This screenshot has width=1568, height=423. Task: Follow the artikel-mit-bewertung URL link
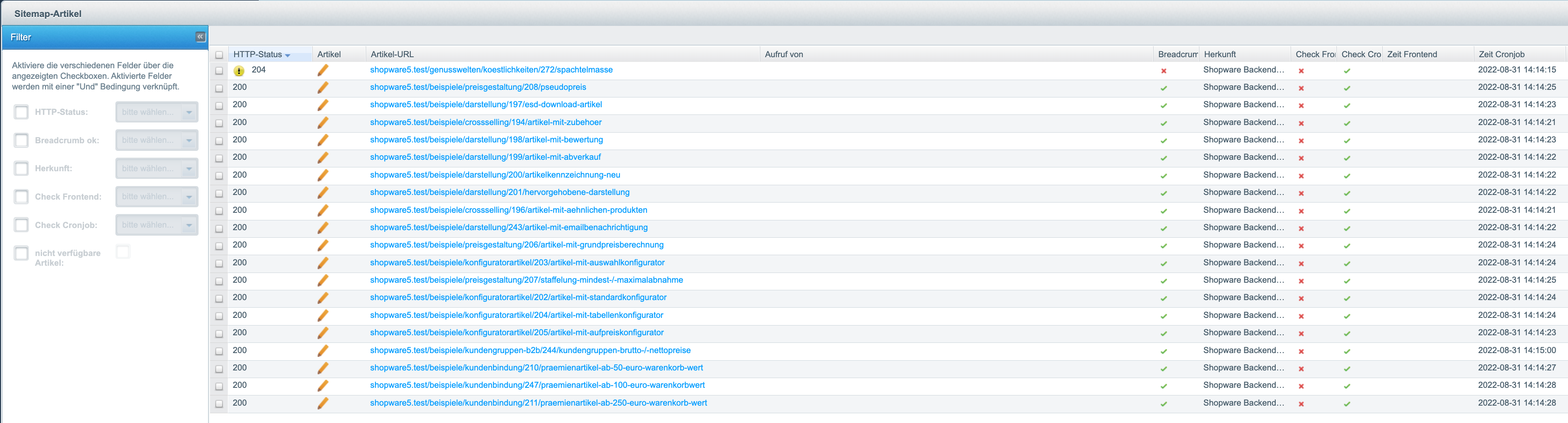point(486,140)
